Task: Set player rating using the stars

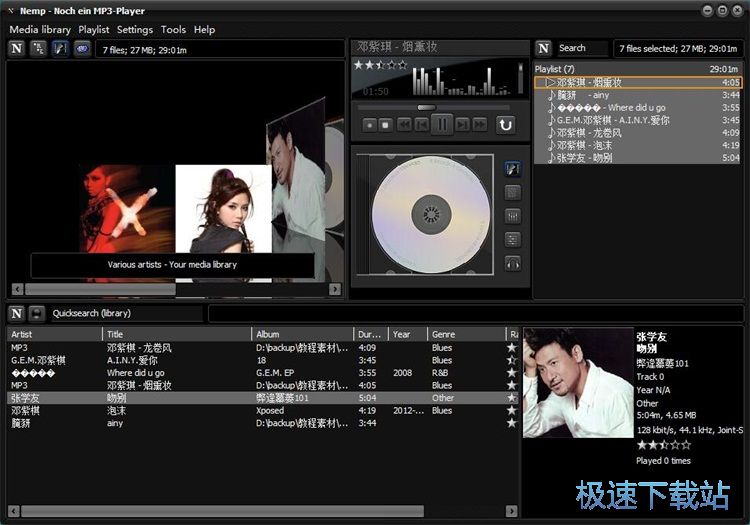Action: point(380,65)
